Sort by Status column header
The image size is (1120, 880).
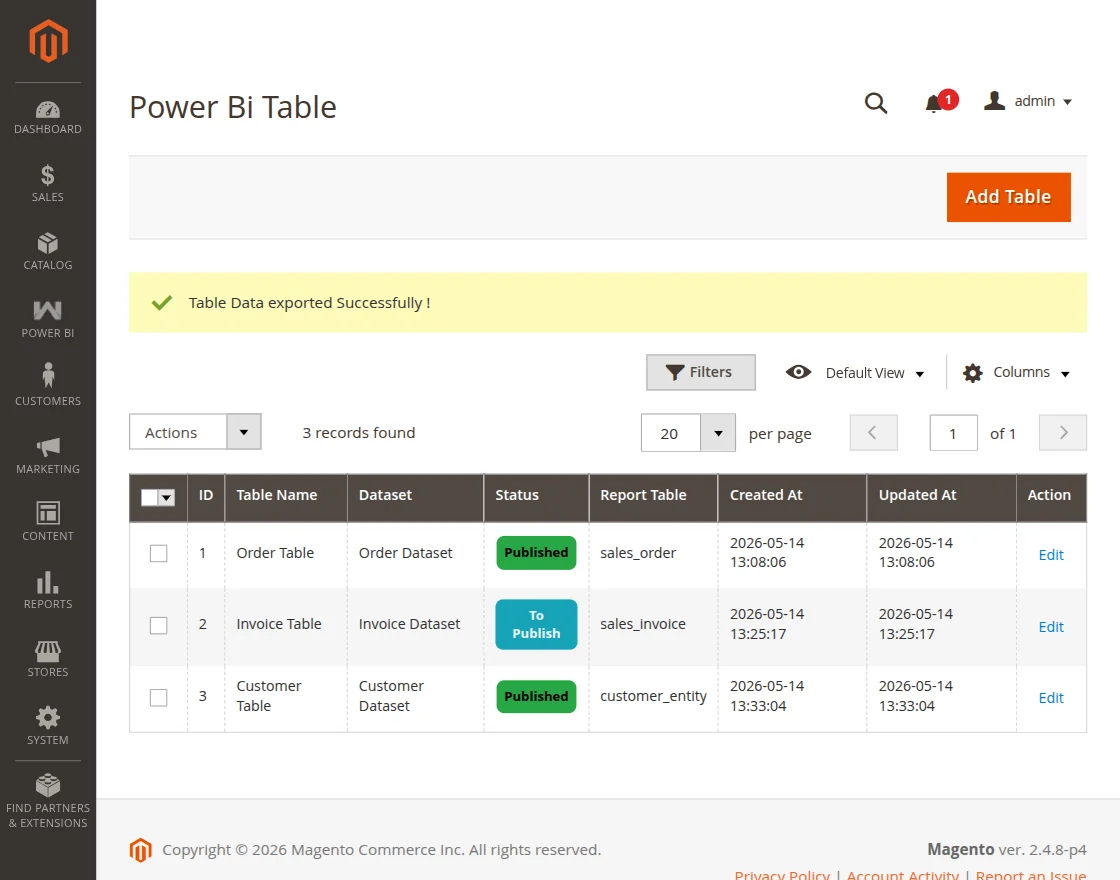tap(536, 496)
